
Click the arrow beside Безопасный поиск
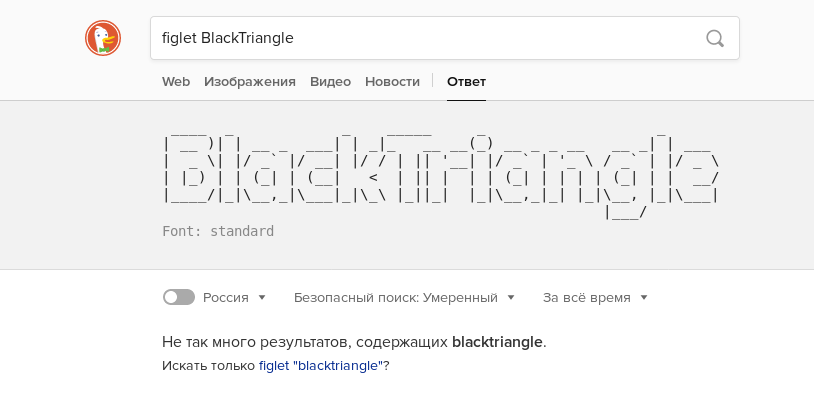(511, 297)
